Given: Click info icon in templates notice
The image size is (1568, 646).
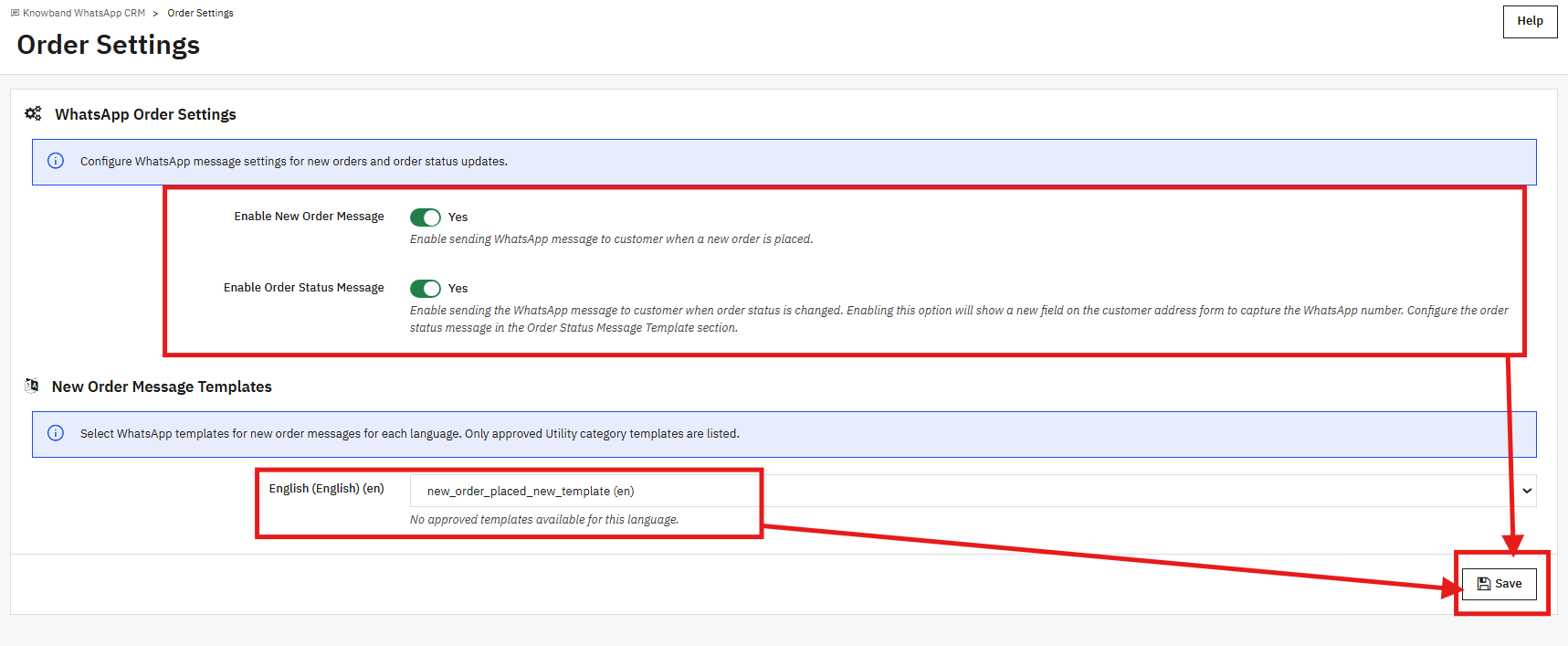Looking at the screenshot, I should (x=56, y=433).
